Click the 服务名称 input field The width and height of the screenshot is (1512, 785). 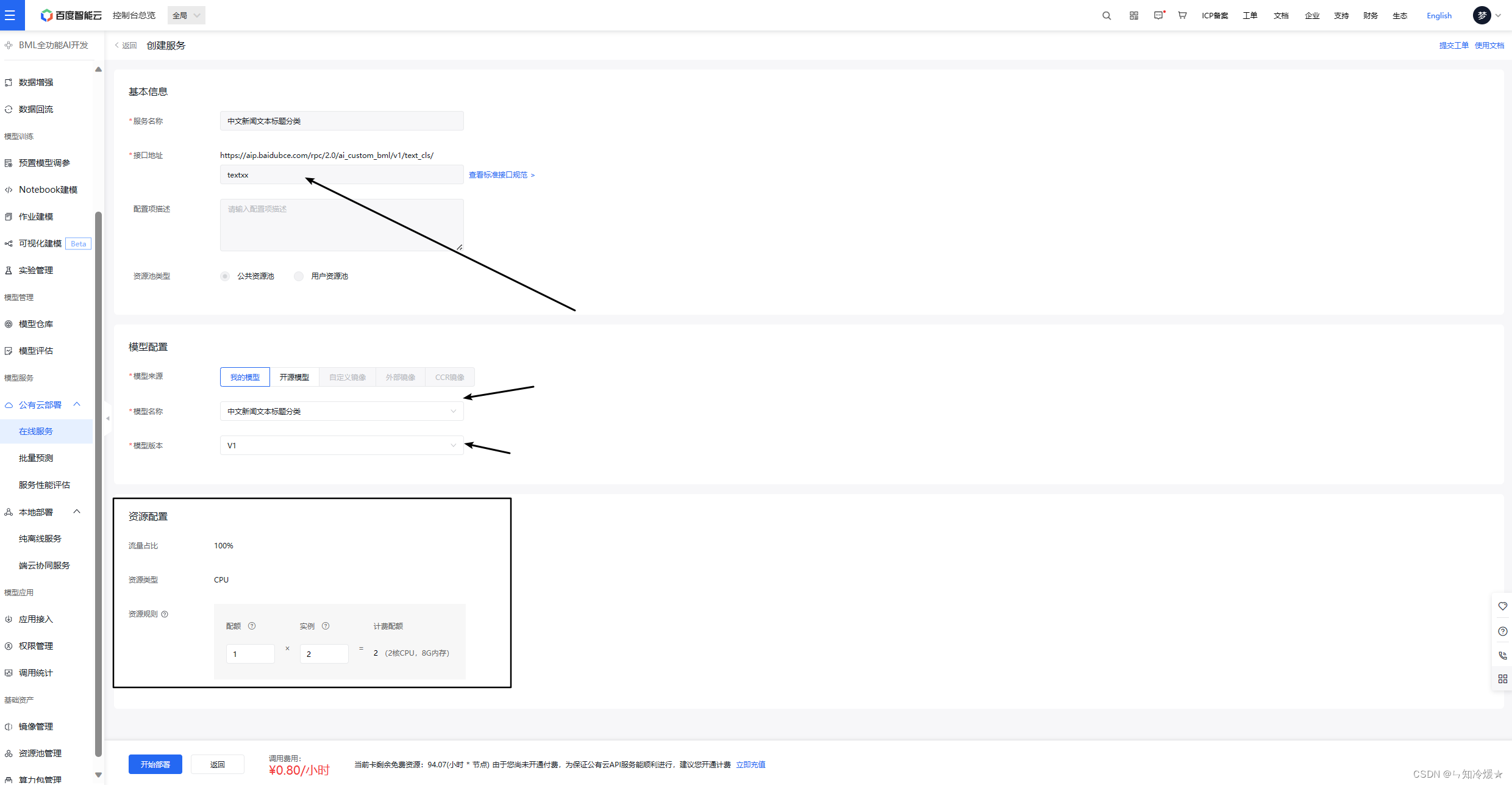(x=341, y=121)
